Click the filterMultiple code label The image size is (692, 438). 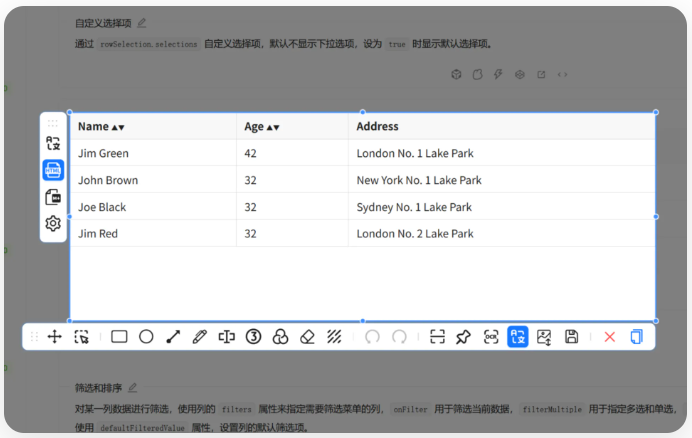[552, 409]
